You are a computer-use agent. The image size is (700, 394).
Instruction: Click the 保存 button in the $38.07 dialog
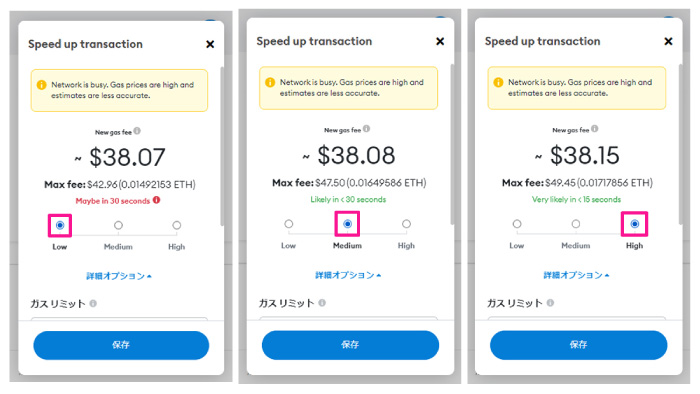pos(121,345)
